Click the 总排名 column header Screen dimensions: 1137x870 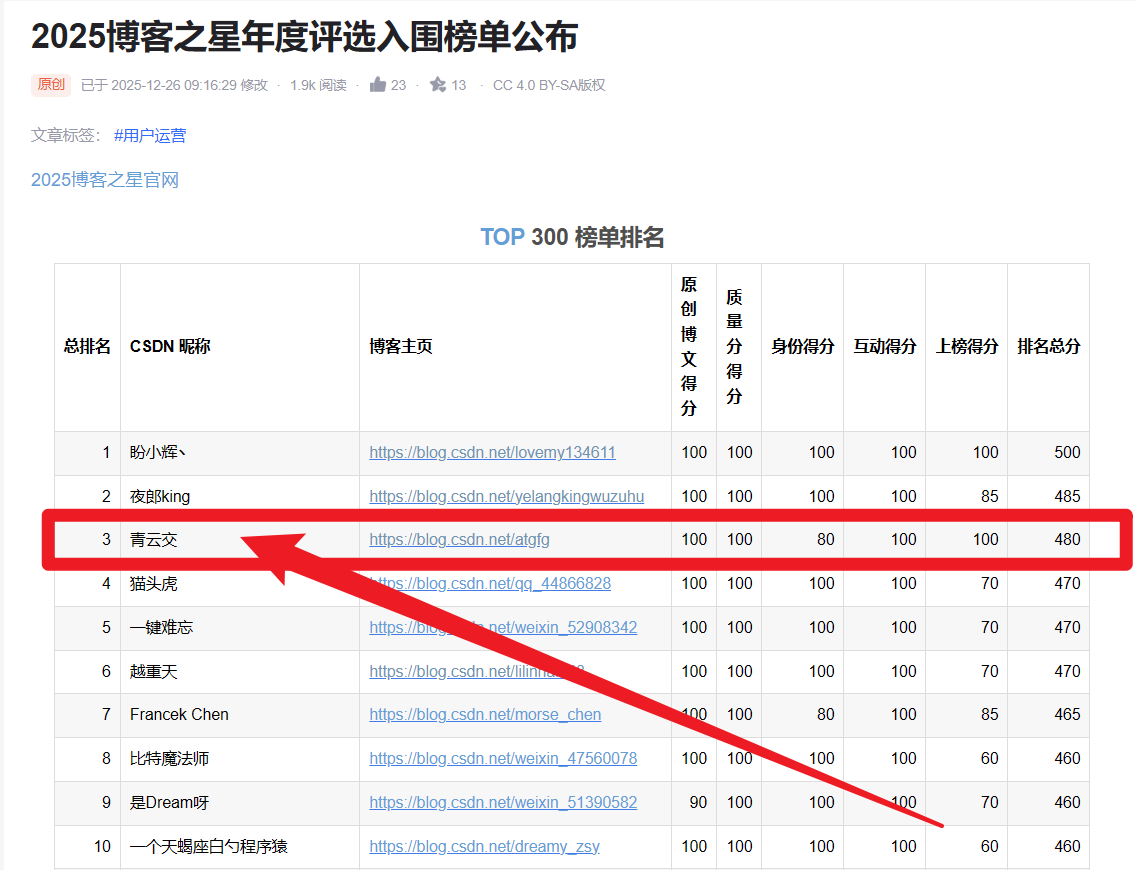[x=87, y=347]
